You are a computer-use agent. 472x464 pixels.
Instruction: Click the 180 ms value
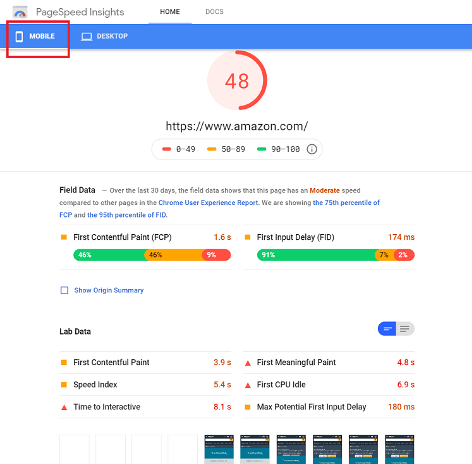(x=401, y=407)
